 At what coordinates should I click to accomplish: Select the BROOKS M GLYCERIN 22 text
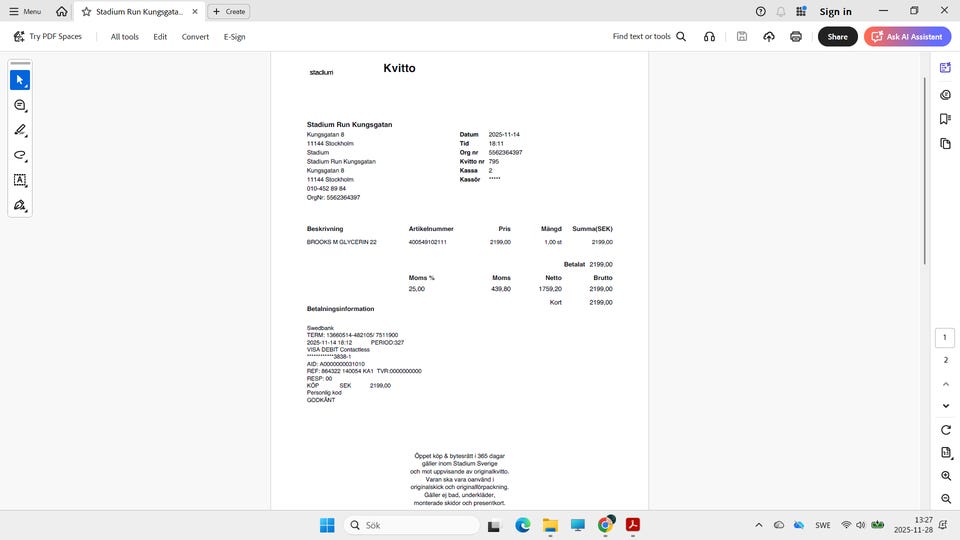click(x=342, y=242)
